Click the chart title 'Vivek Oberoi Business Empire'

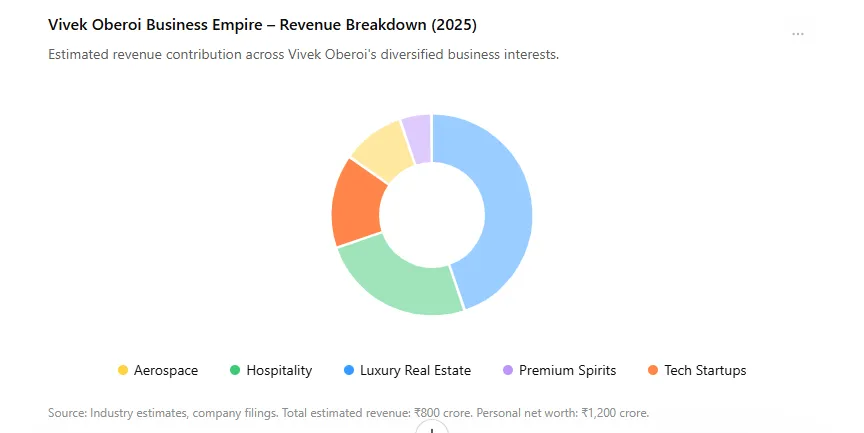point(155,25)
